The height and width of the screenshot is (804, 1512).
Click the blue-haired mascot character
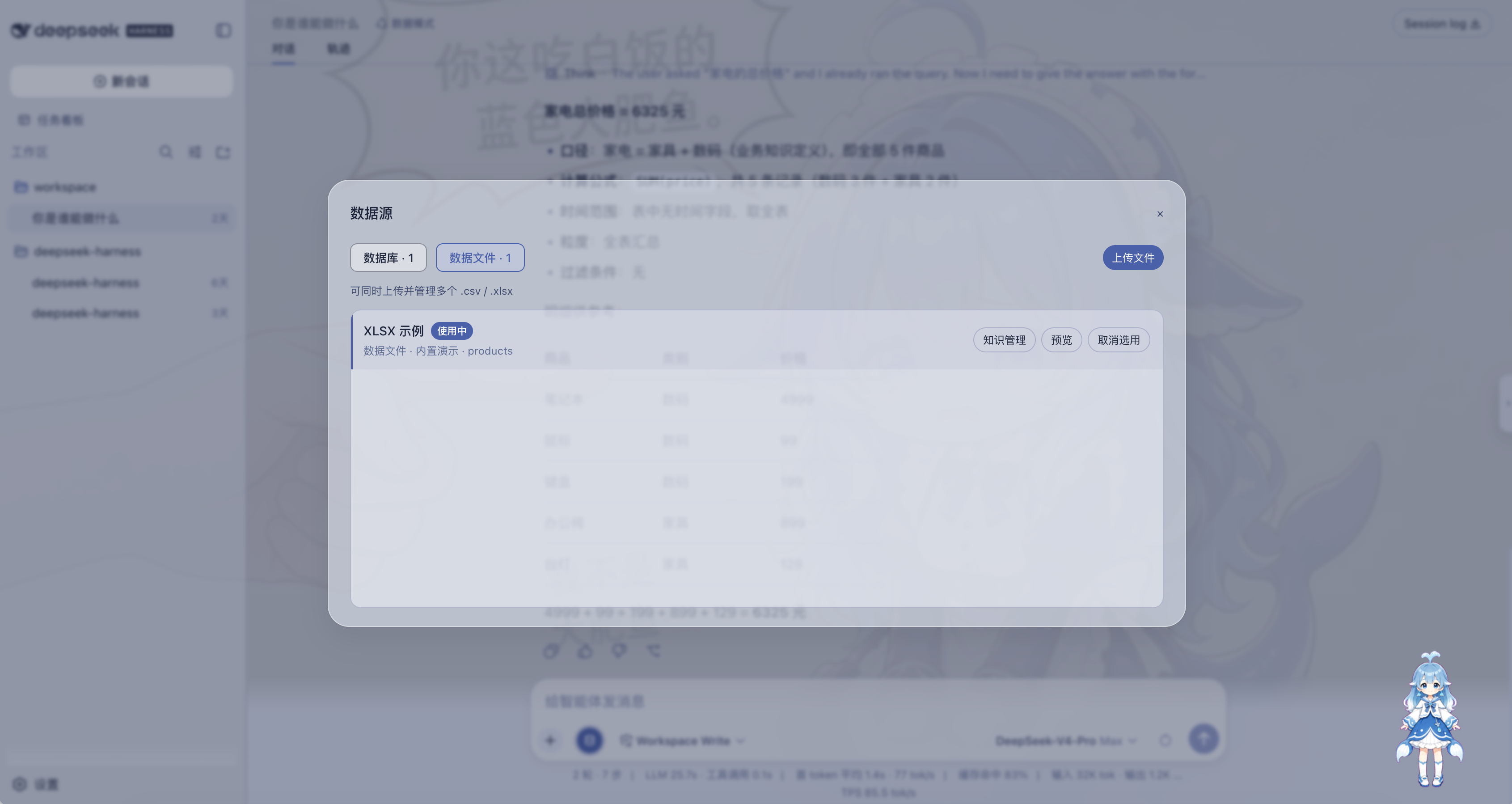click(1429, 719)
